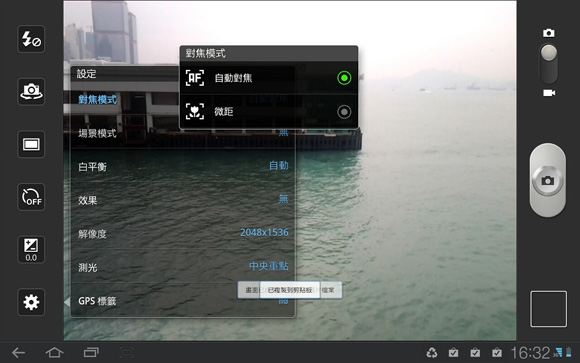Tap the shutter button to take photo

548,180
